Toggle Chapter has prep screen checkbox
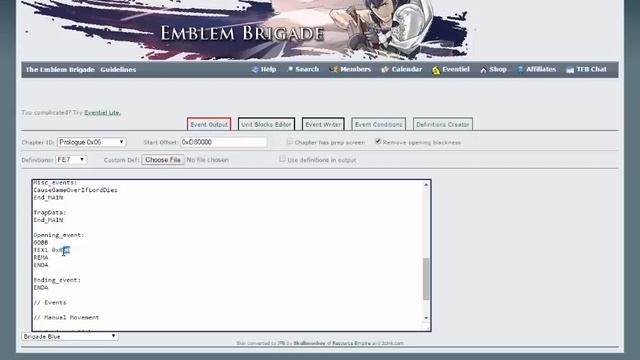 290,142
